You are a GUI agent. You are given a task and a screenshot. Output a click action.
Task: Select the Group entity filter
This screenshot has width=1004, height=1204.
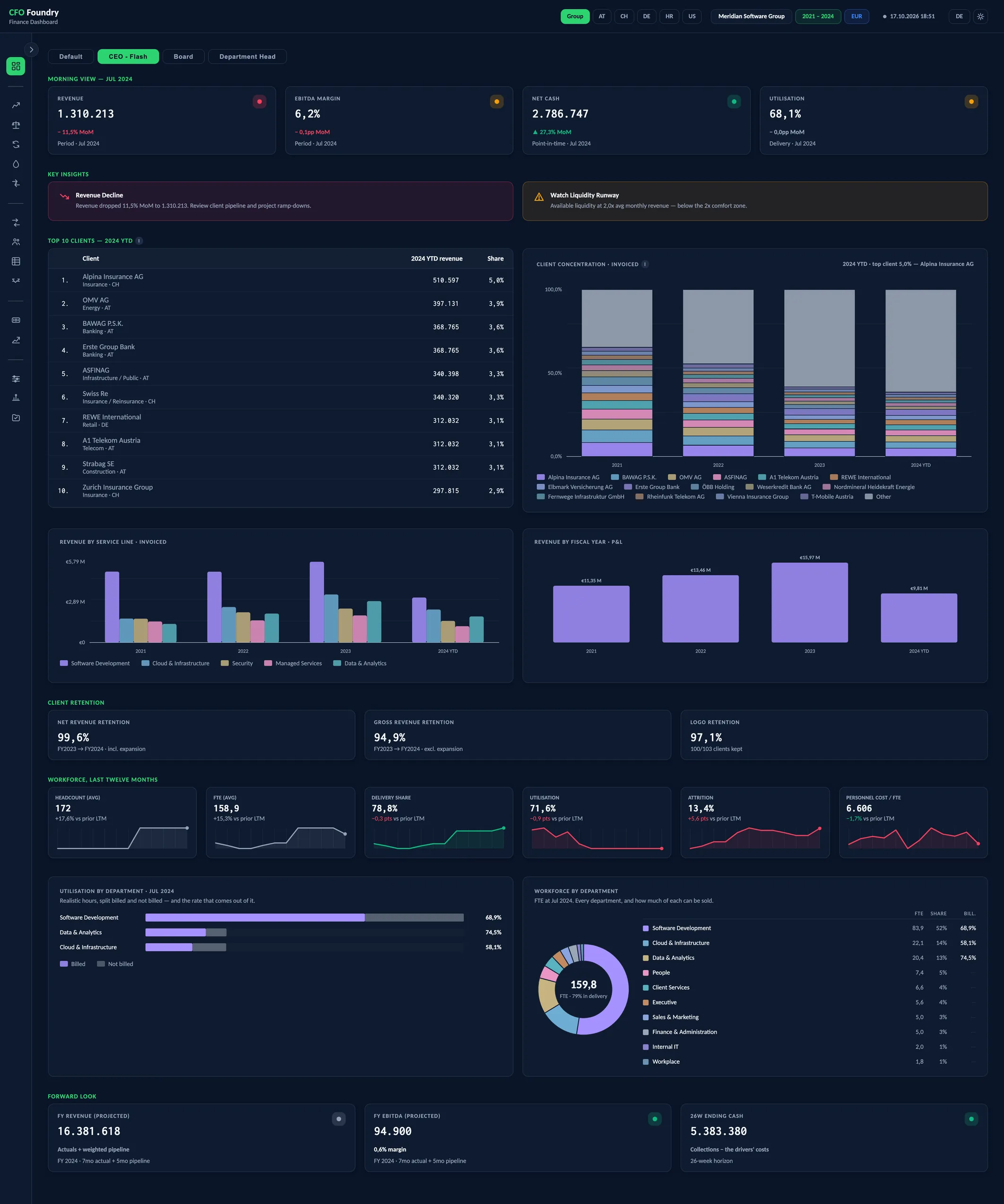coord(575,16)
